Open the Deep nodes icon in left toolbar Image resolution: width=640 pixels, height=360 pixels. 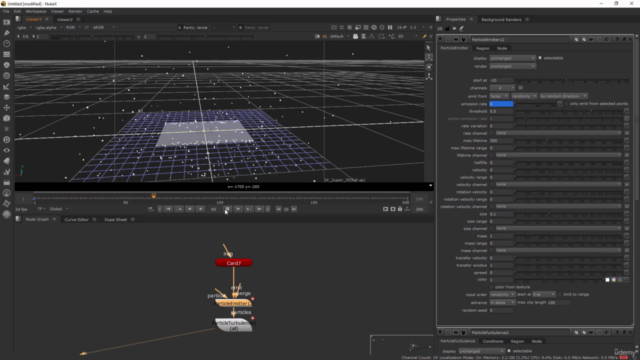[x=7, y=140]
